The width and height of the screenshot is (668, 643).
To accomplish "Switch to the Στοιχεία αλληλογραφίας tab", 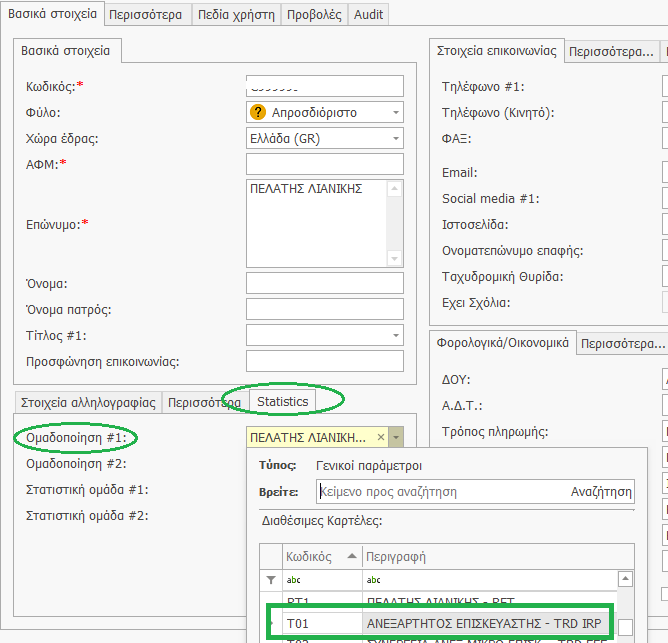I will 88,403.
